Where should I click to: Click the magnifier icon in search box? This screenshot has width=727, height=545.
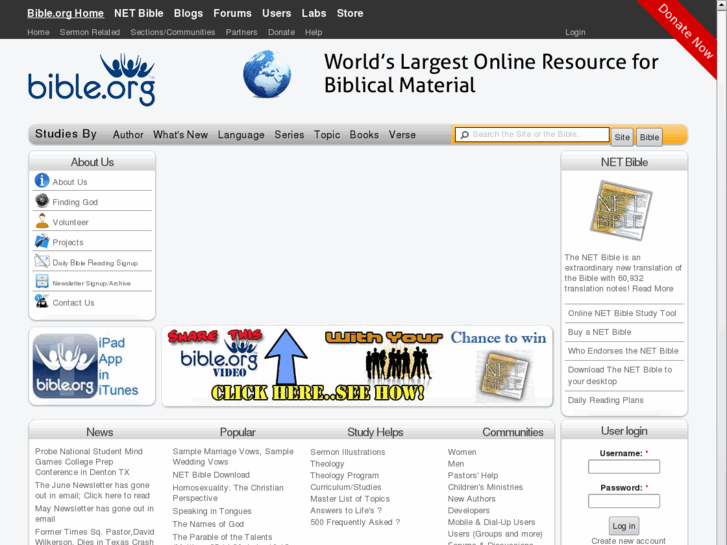click(x=464, y=135)
